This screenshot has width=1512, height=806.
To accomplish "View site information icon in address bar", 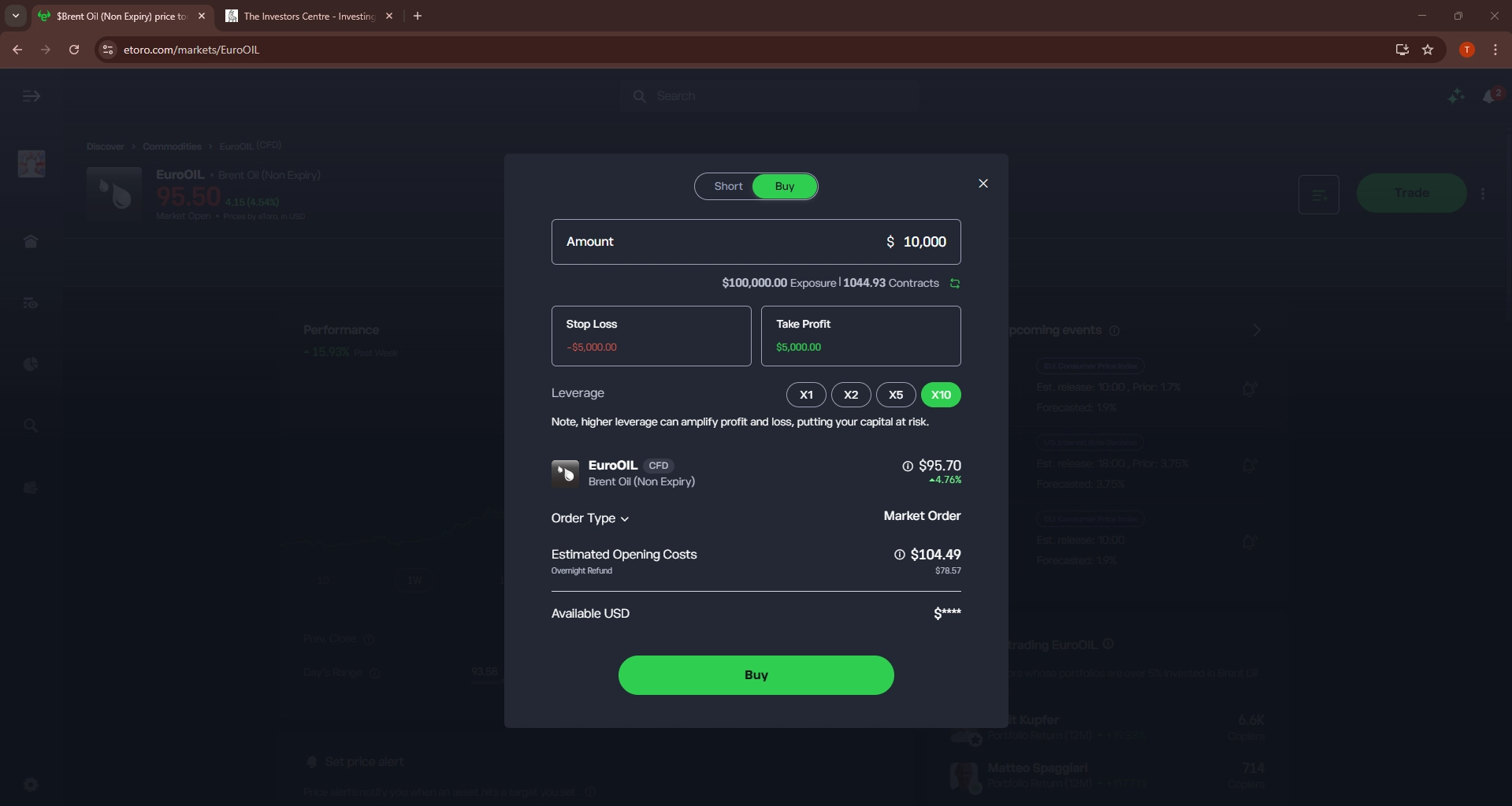I will click(108, 50).
